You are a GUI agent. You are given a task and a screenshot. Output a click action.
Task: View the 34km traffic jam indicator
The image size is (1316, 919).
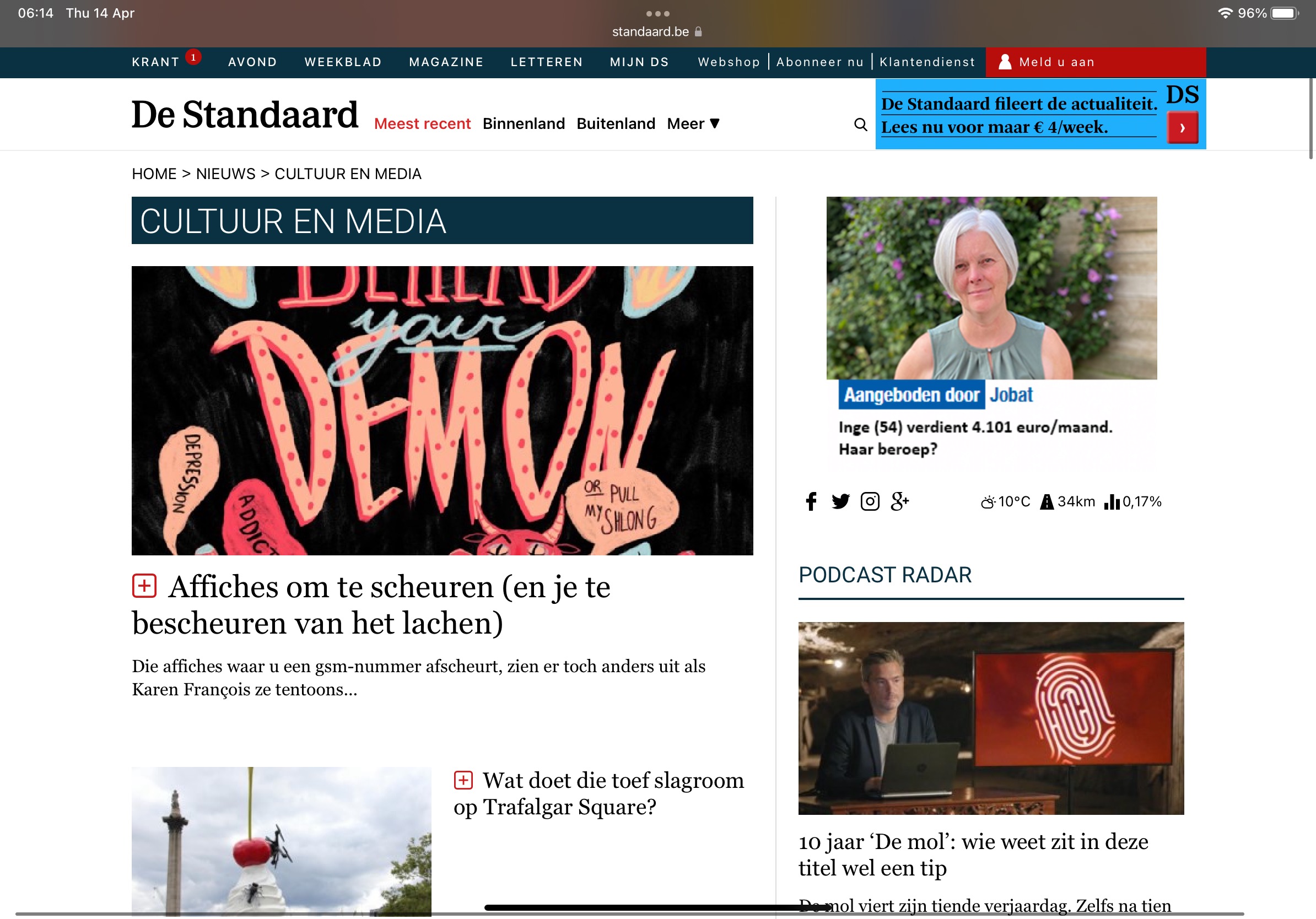click(x=1067, y=502)
